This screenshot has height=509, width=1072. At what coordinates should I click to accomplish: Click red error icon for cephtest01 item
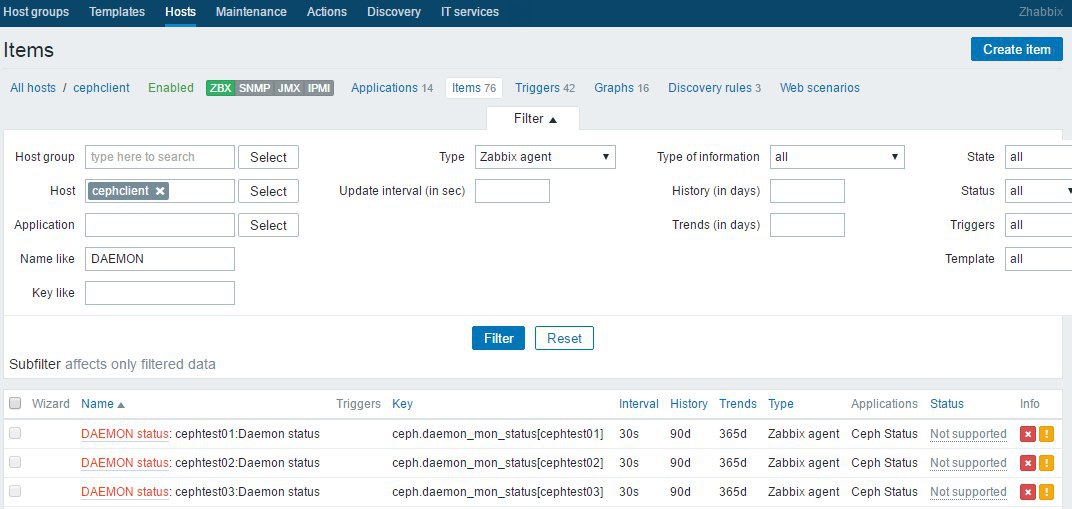(x=1027, y=434)
